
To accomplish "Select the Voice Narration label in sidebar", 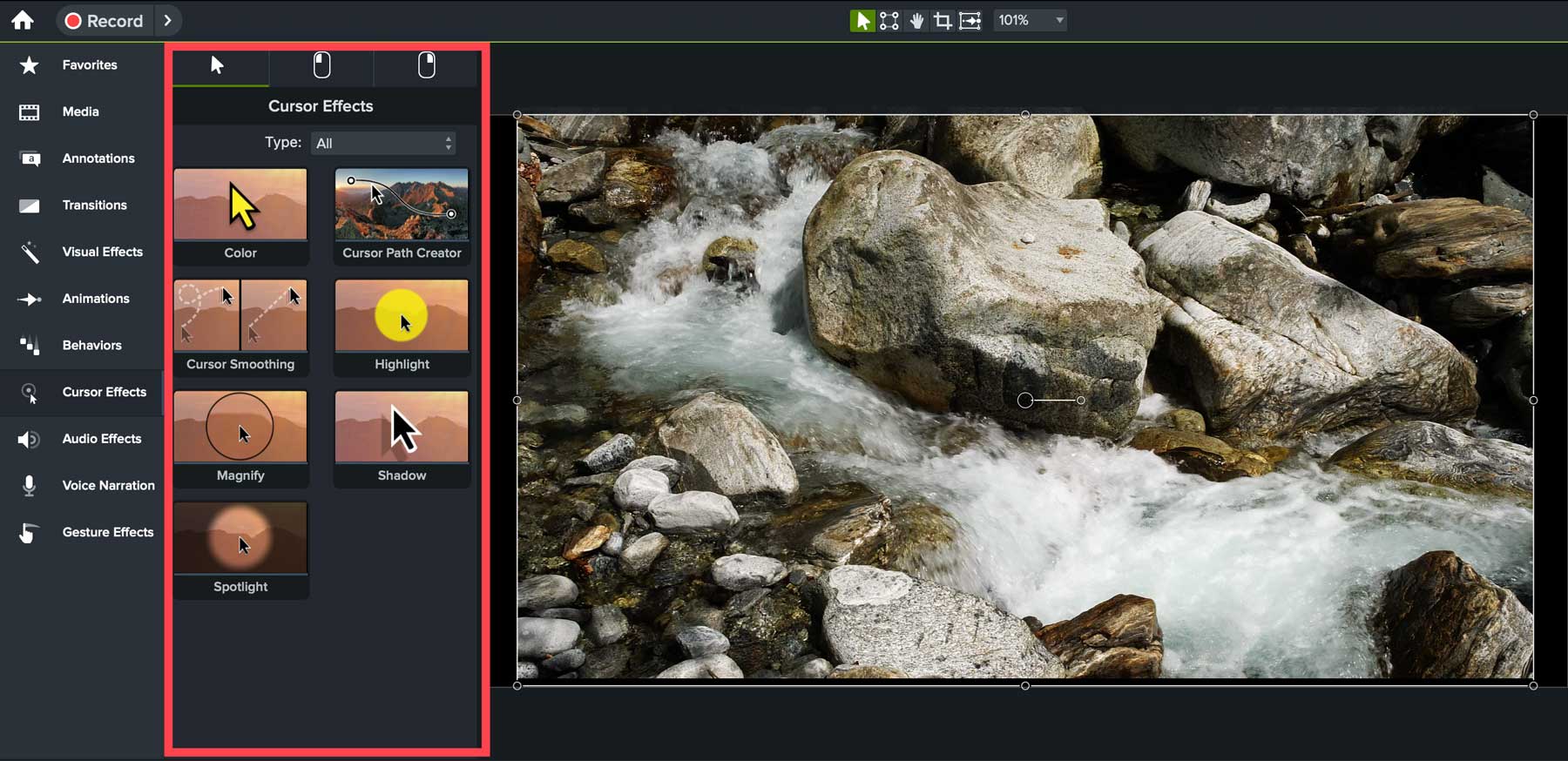I will (x=109, y=486).
